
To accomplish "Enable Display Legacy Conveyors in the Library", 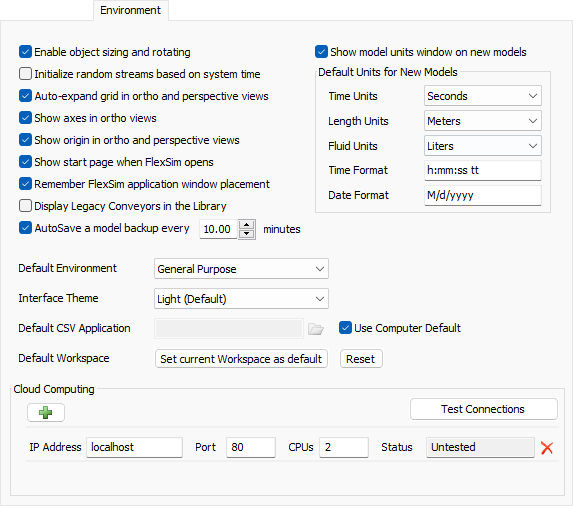I will (x=25, y=206).
